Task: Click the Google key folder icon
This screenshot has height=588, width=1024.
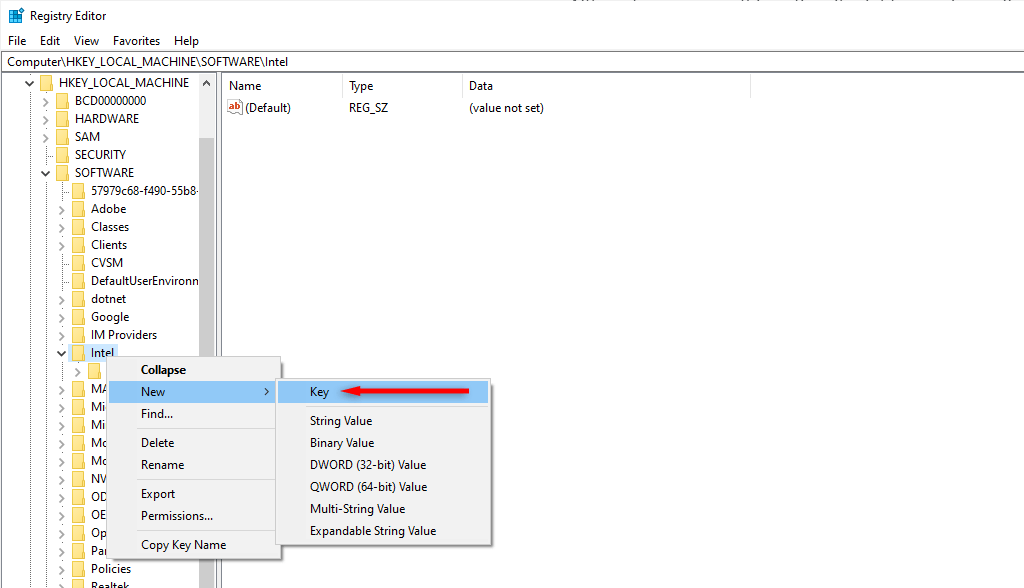Action: coord(78,317)
